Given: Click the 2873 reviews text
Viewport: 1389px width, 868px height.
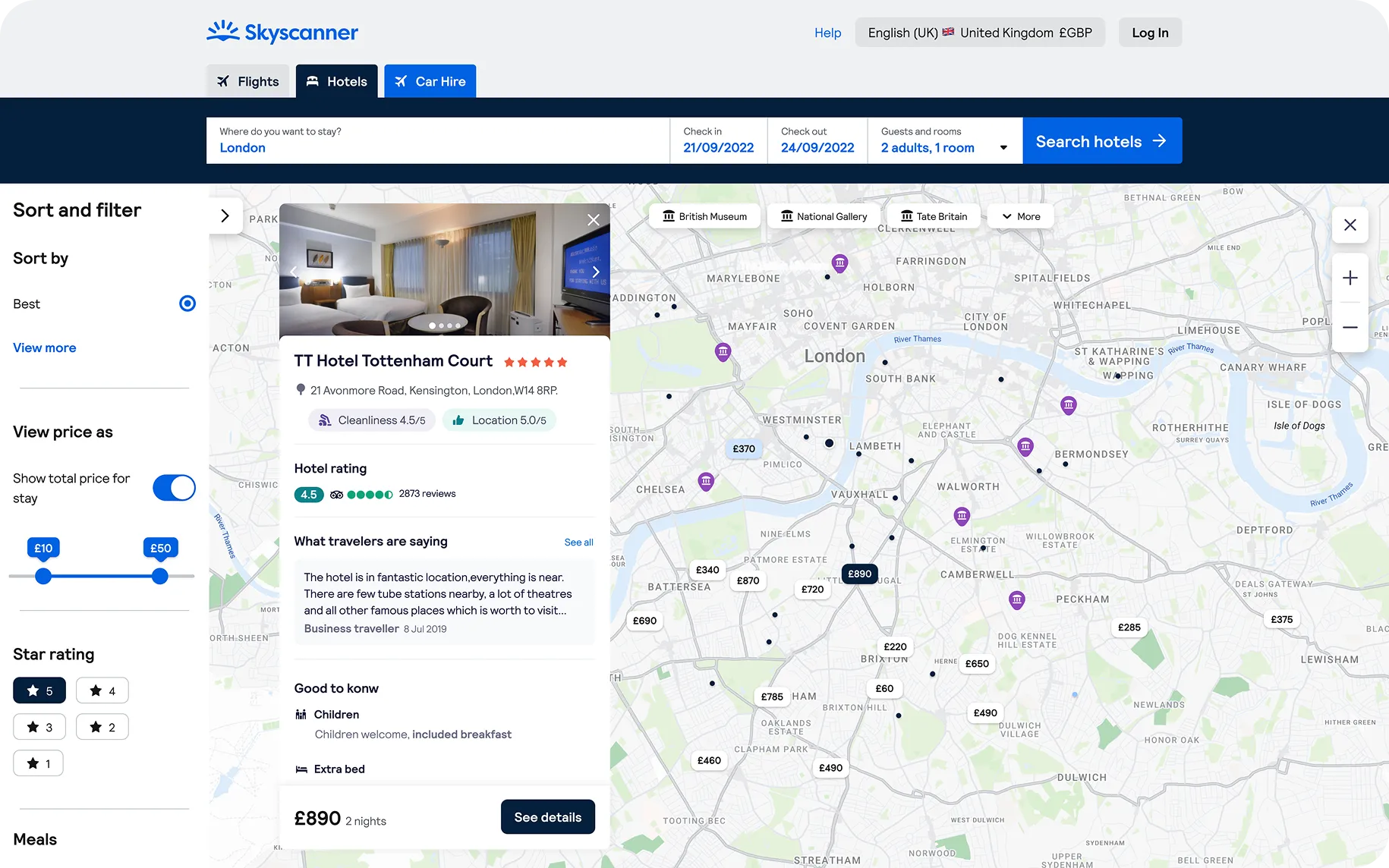Looking at the screenshot, I should 427,494.
